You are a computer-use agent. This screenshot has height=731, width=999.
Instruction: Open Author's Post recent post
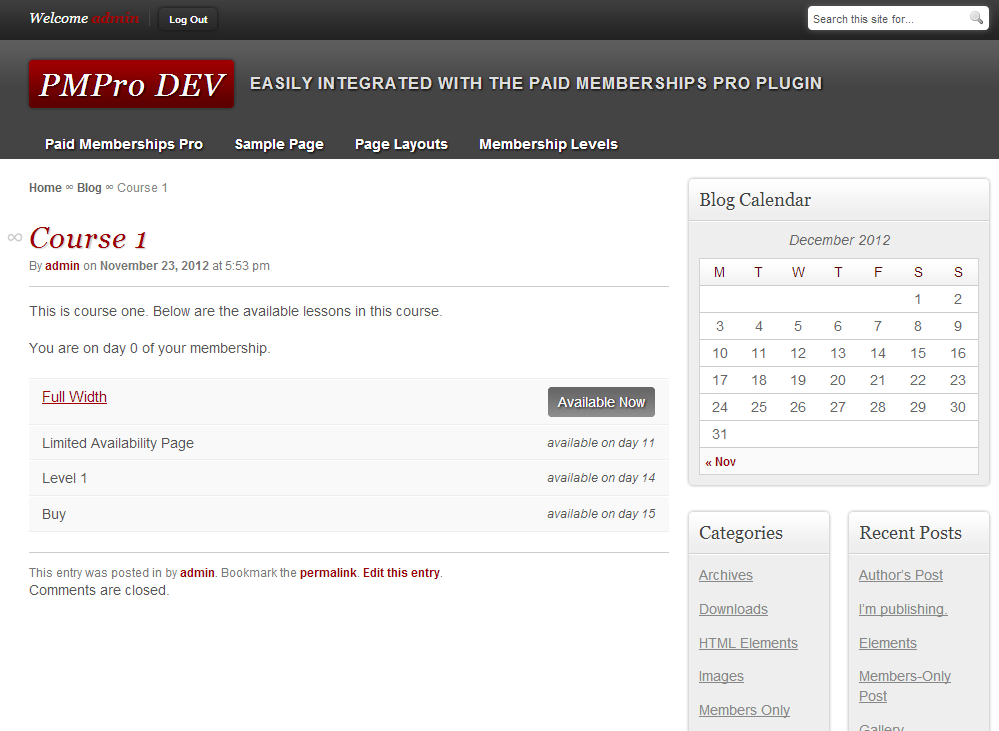pos(901,575)
